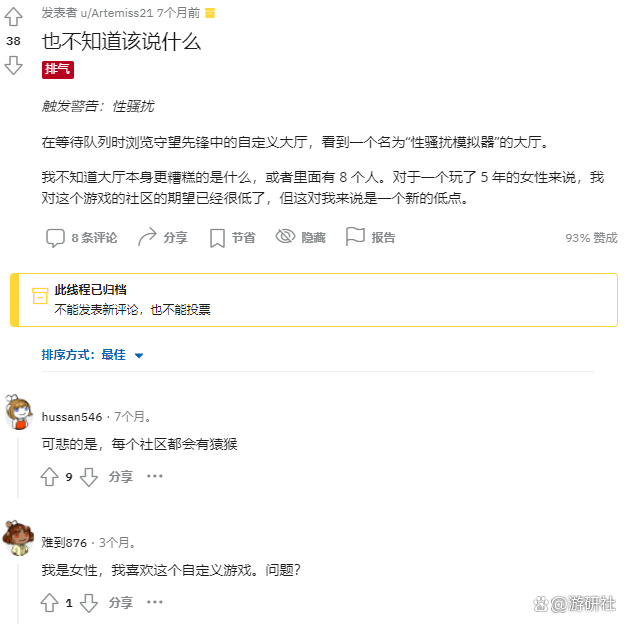Upvote hussan546's comment
The height and width of the screenshot is (626, 629).
pos(49,477)
